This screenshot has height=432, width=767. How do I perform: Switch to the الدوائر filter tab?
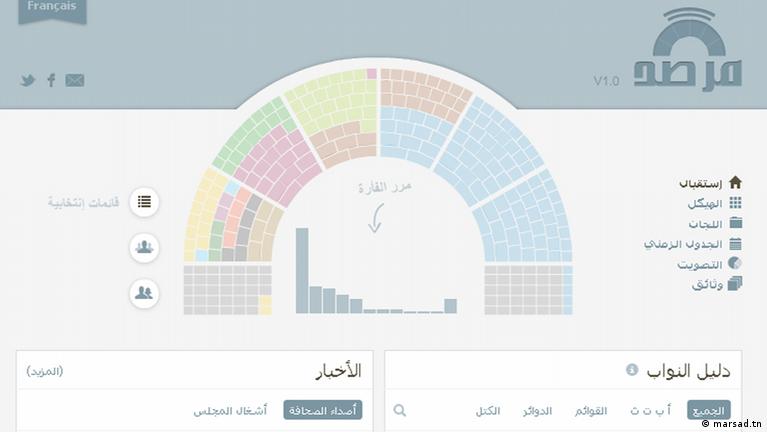[538, 410]
